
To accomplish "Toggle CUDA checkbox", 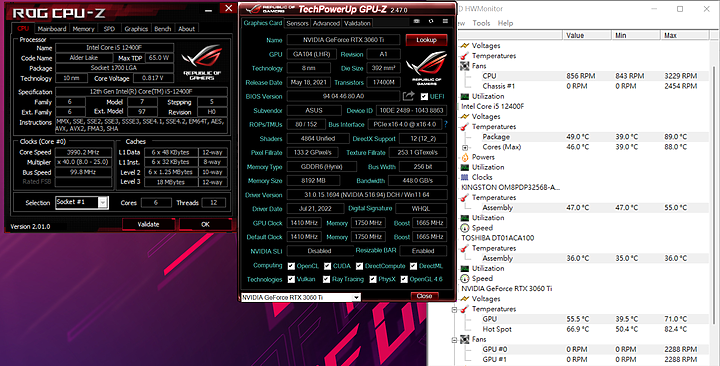I will tap(327, 266).
